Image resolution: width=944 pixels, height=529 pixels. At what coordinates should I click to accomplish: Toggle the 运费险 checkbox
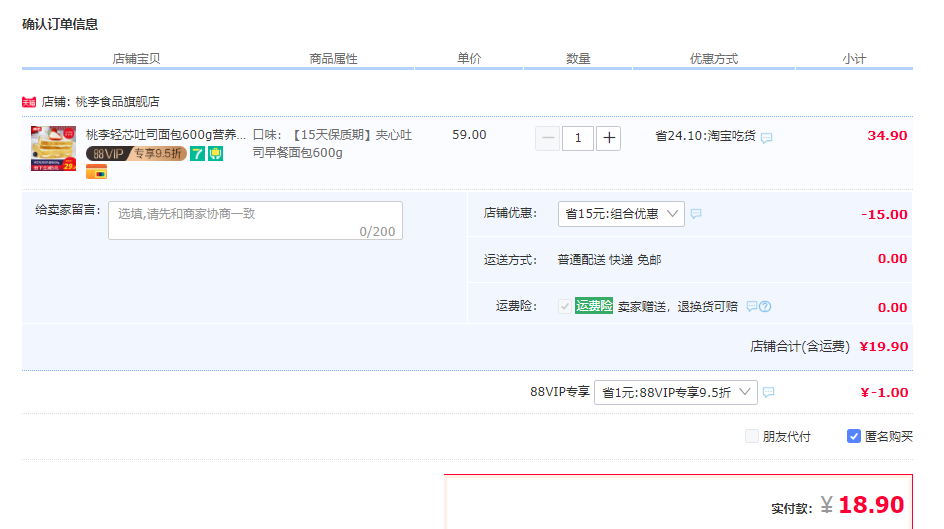564,306
